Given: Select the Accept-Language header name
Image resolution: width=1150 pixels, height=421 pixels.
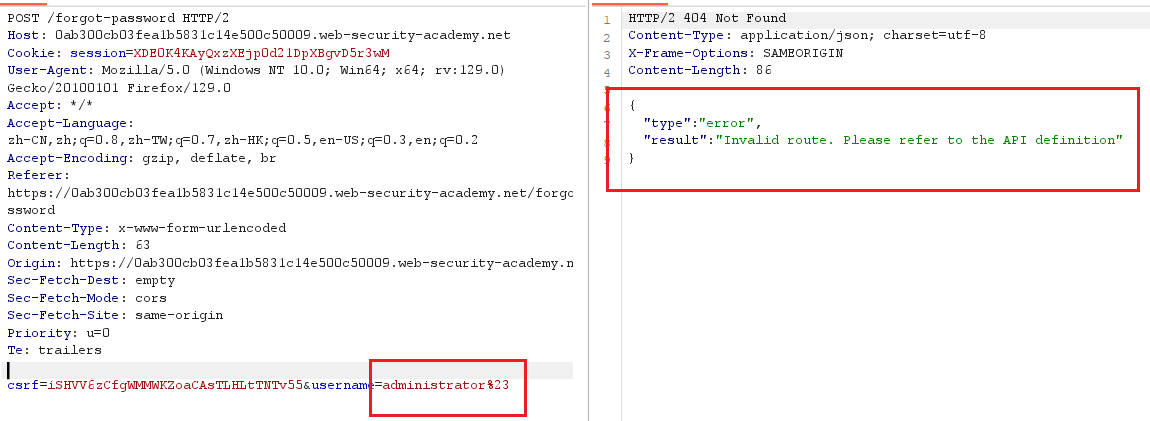Looking at the screenshot, I should tap(69, 122).
